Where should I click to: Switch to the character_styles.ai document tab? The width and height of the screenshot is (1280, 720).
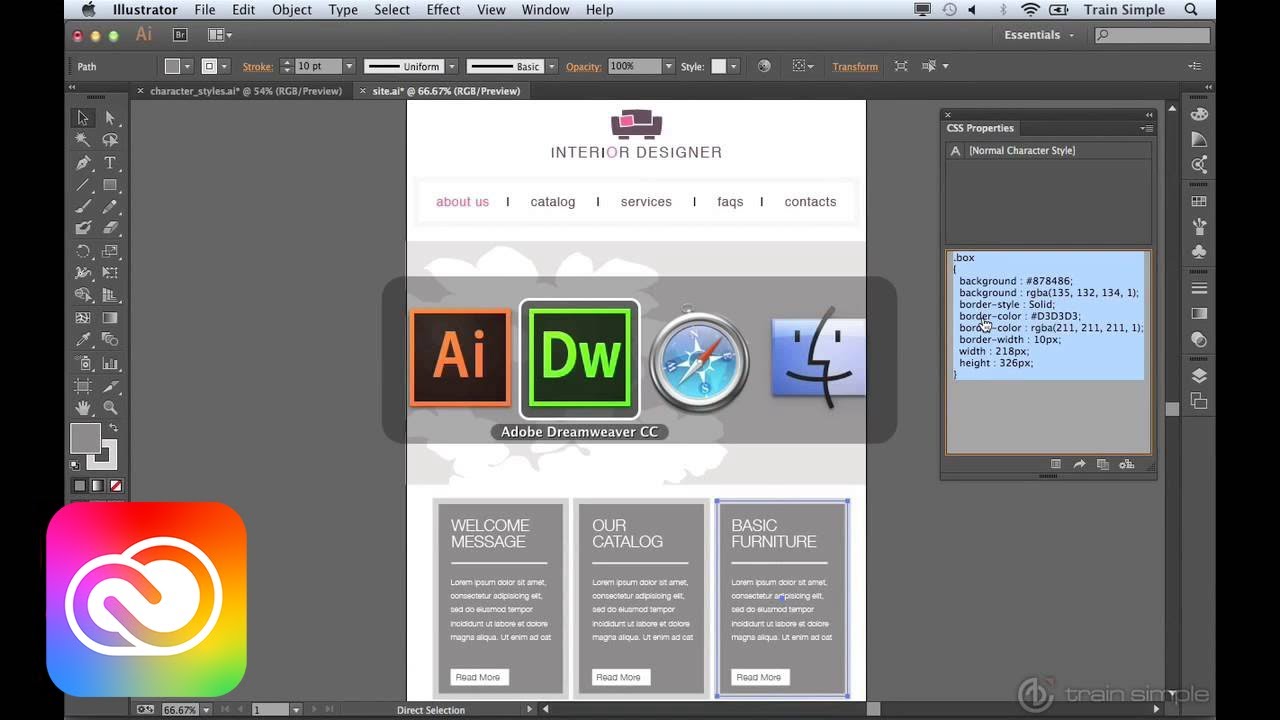(x=245, y=91)
